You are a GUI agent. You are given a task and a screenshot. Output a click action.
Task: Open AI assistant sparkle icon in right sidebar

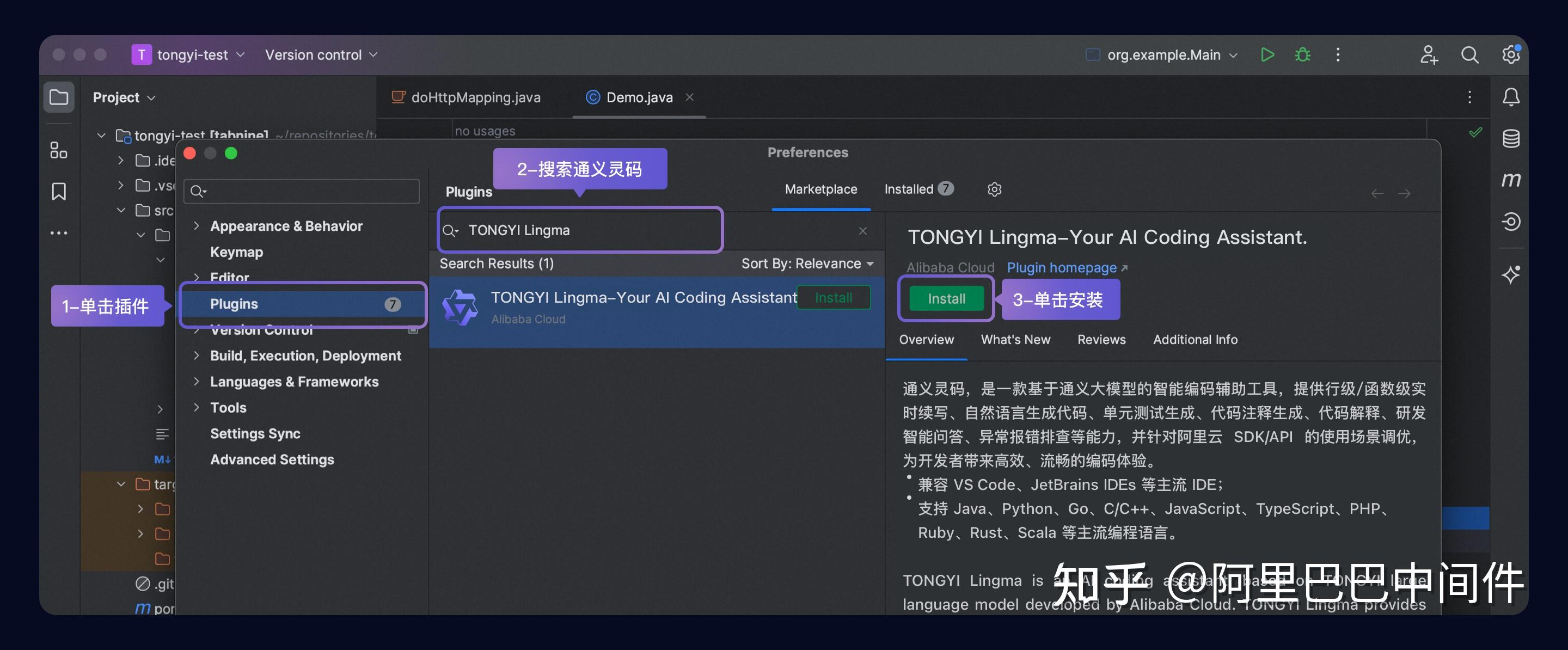tap(1511, 274)
